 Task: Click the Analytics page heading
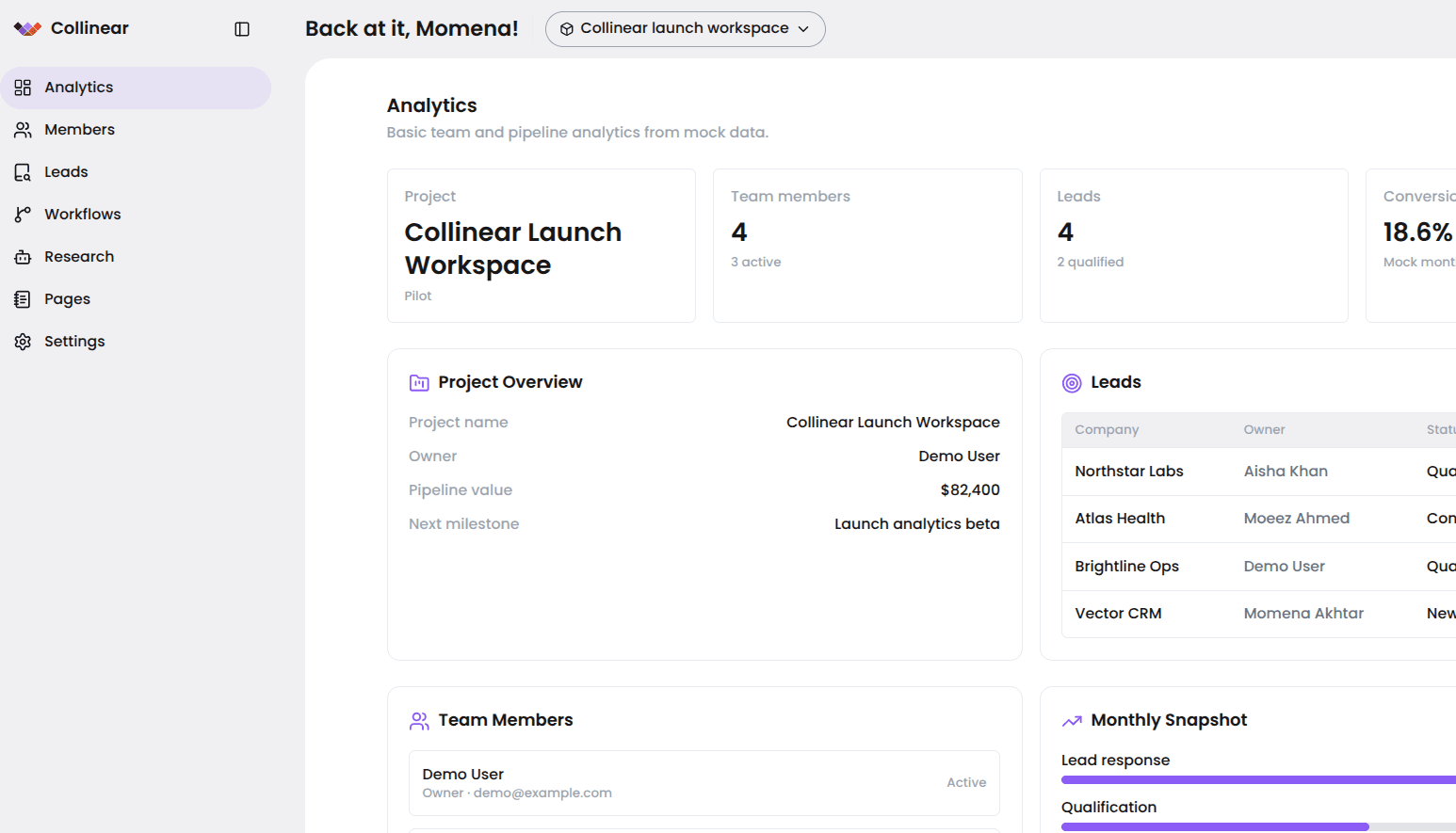[x=432, y=105]
